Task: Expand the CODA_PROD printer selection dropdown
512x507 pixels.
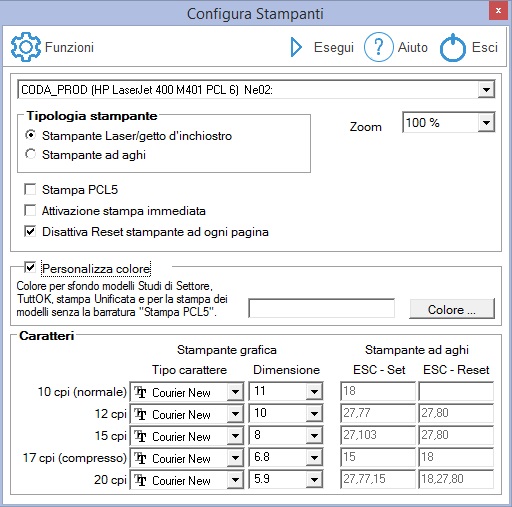Action: [x=486, y=89]
